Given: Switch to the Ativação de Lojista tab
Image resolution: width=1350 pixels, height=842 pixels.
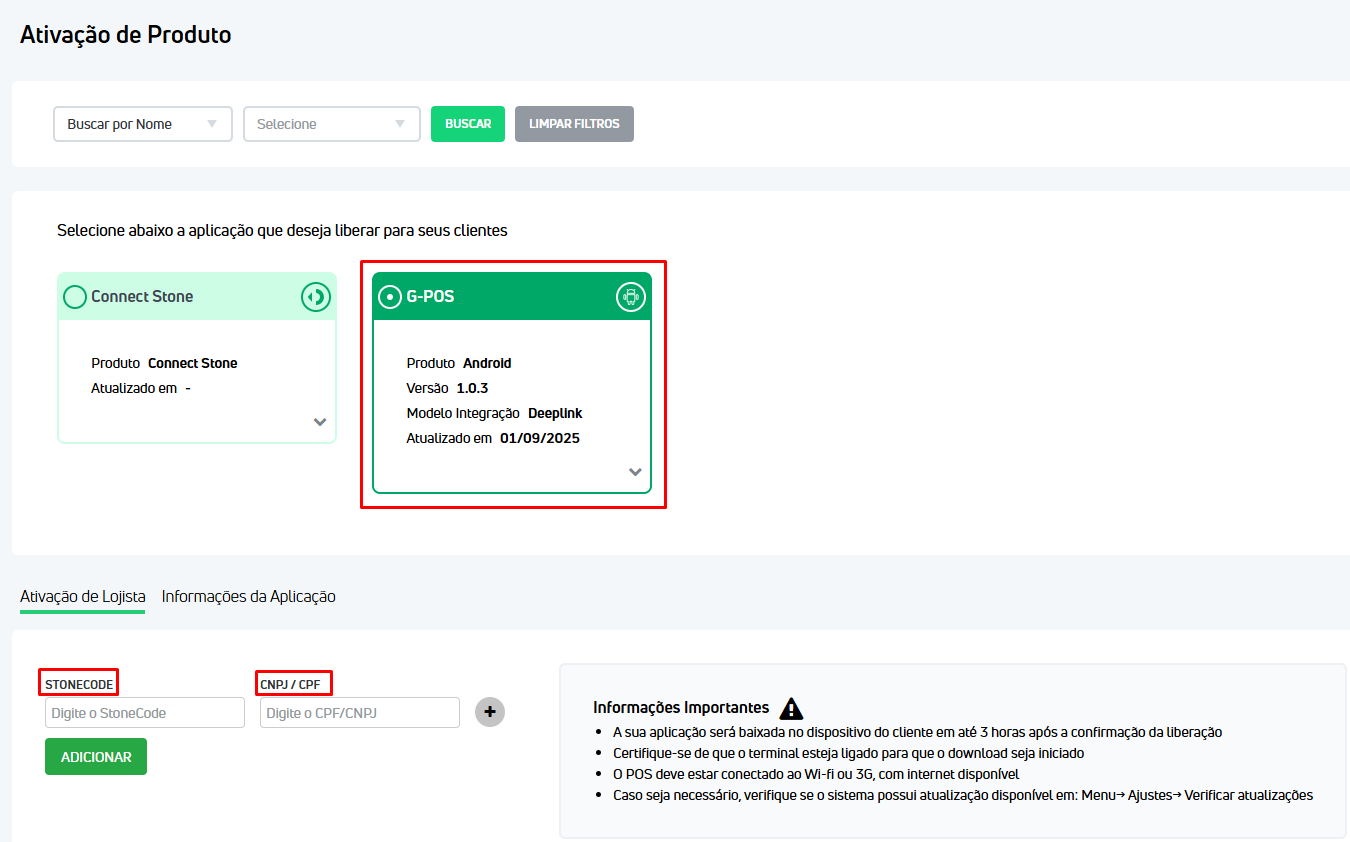Looking at the screenshot, I should click(x=82, y=596).
